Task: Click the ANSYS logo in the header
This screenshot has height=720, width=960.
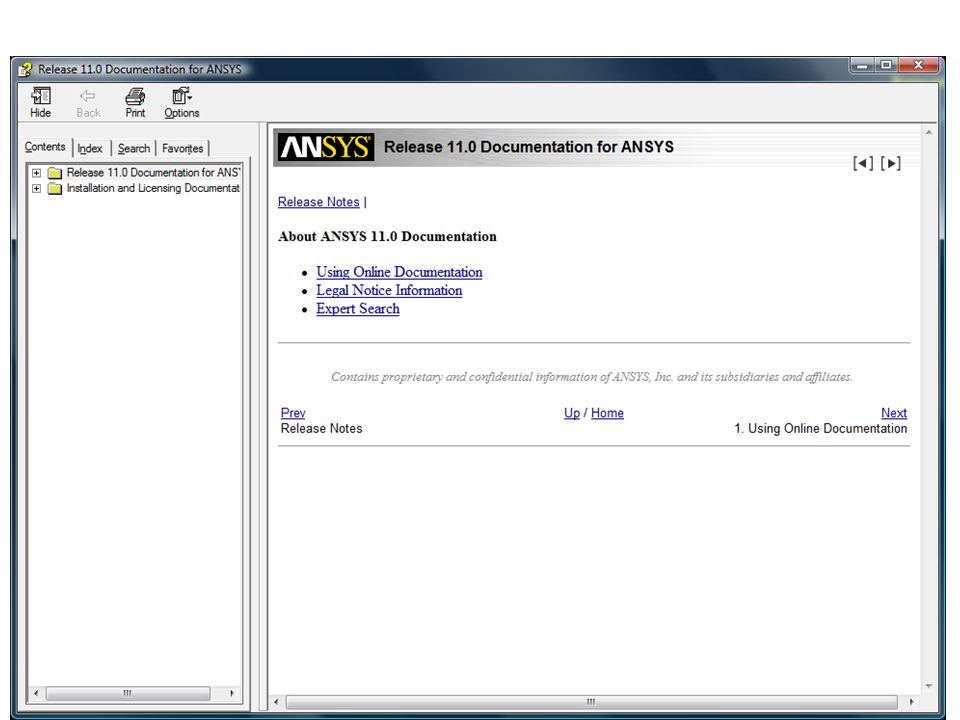Action: click(x=326, y=147)
